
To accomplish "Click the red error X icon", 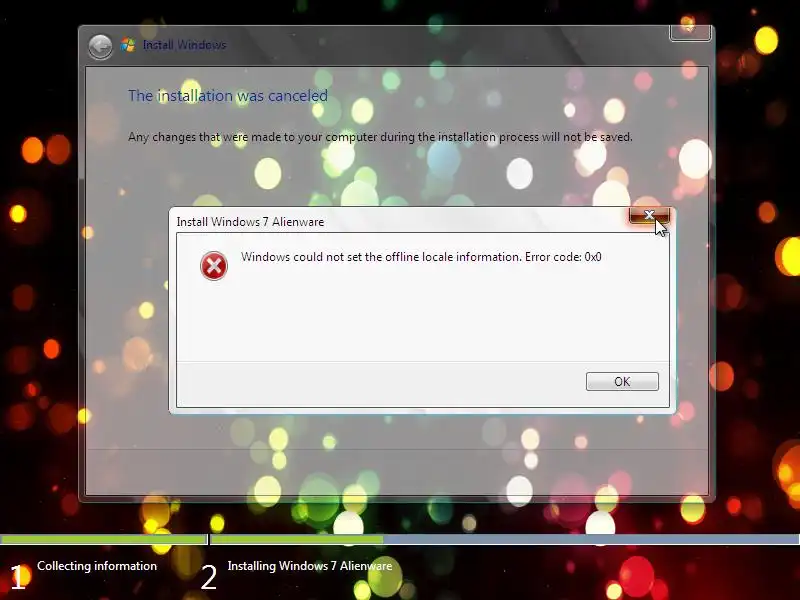I will (x=214, y=266).
